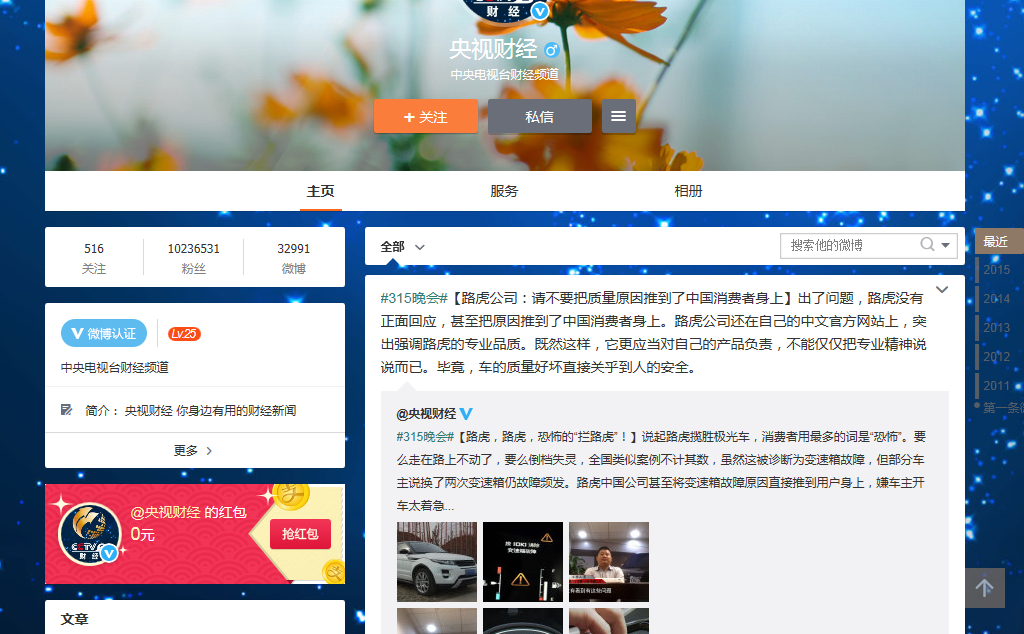Click the magnifier icon in the microblog search box
Image resolution: width=1024 pixels, height=634 pixels.
tap(928, 245)
